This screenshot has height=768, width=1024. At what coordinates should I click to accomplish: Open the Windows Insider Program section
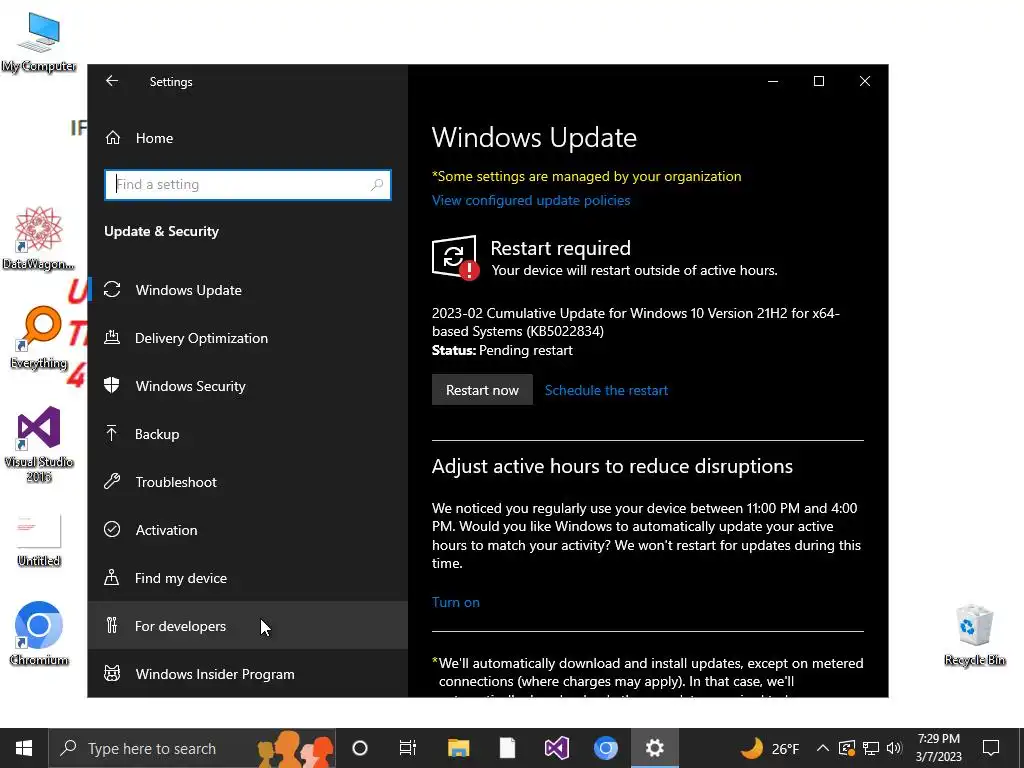pos(248,674)
